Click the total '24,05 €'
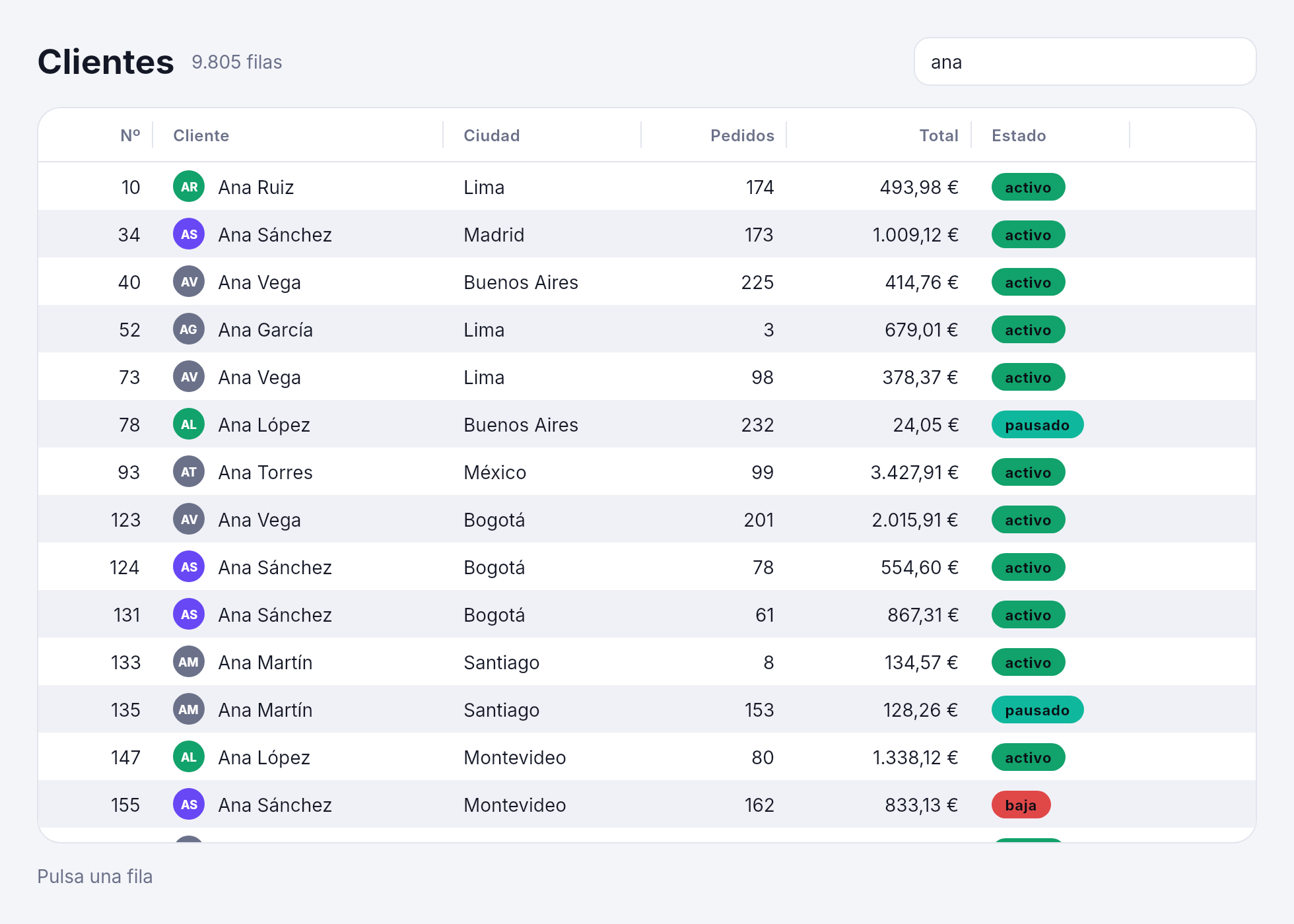Image resolution: width=1294 pixels, height=924 pixels. 926,425
